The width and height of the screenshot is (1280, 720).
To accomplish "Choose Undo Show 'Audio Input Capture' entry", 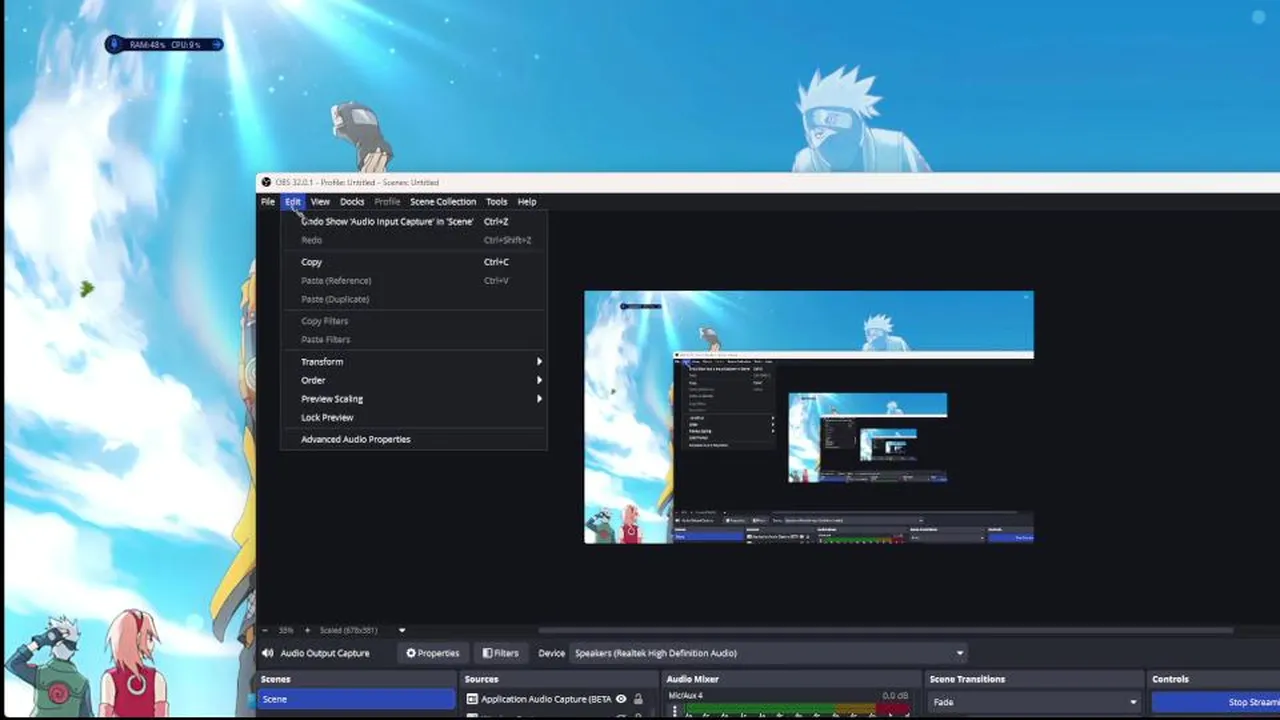I will (x=413, y=221).
